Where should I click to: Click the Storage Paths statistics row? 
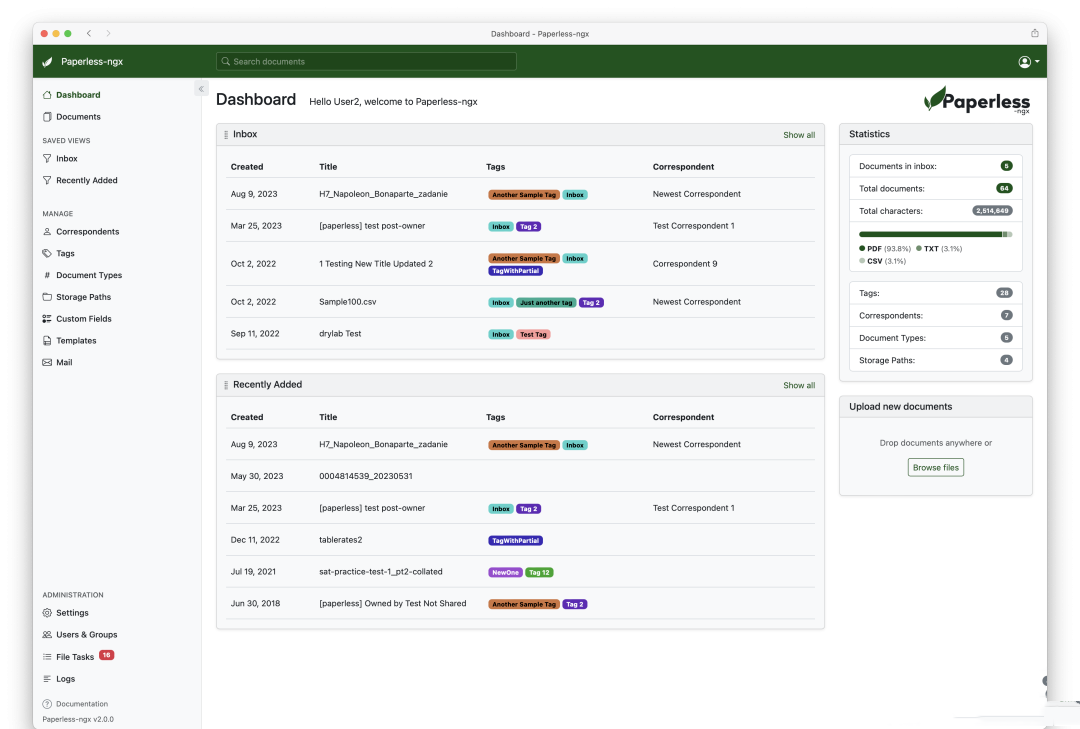point(935,360)
